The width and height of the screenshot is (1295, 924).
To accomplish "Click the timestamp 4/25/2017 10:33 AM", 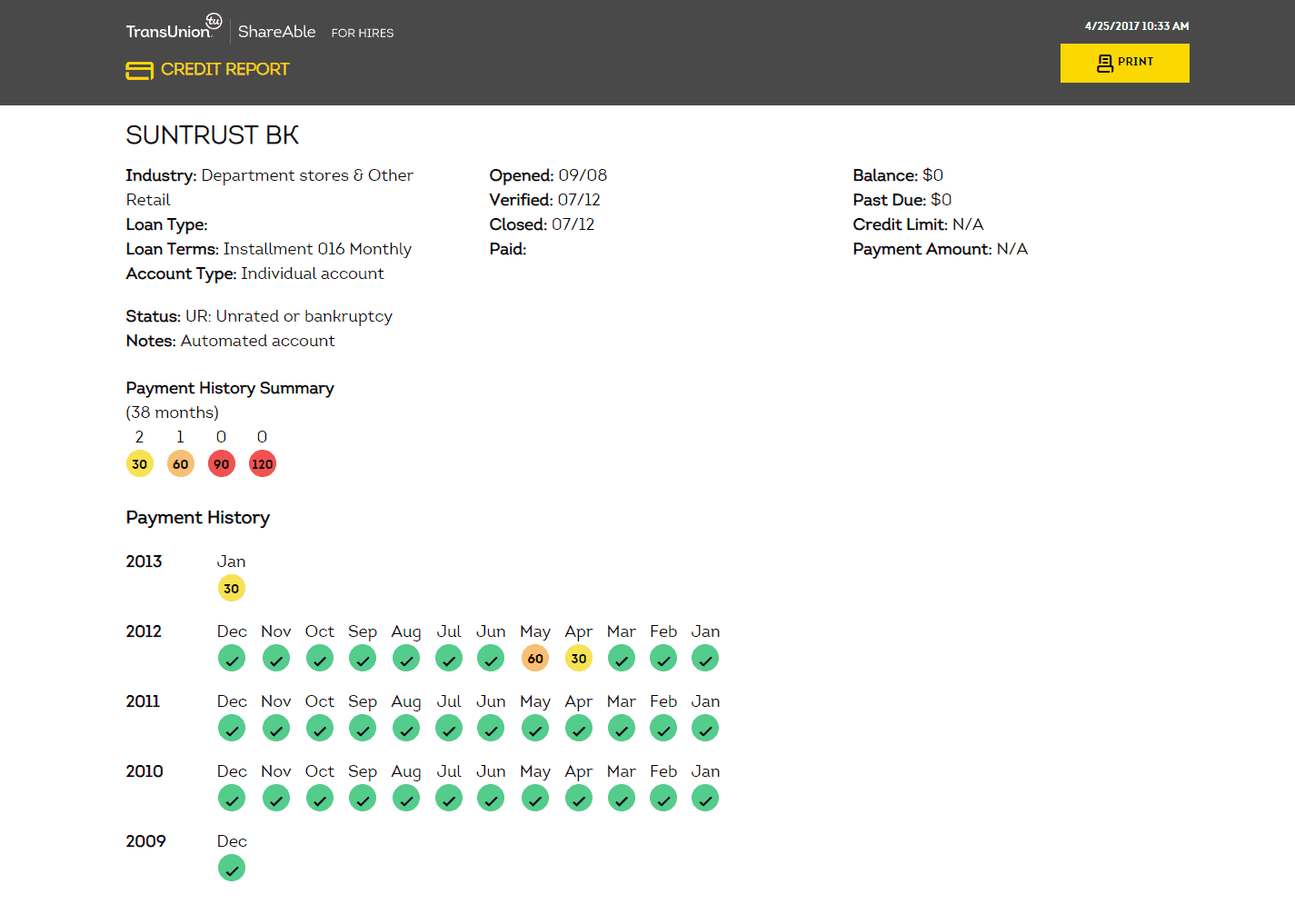I will [1135, 25].
